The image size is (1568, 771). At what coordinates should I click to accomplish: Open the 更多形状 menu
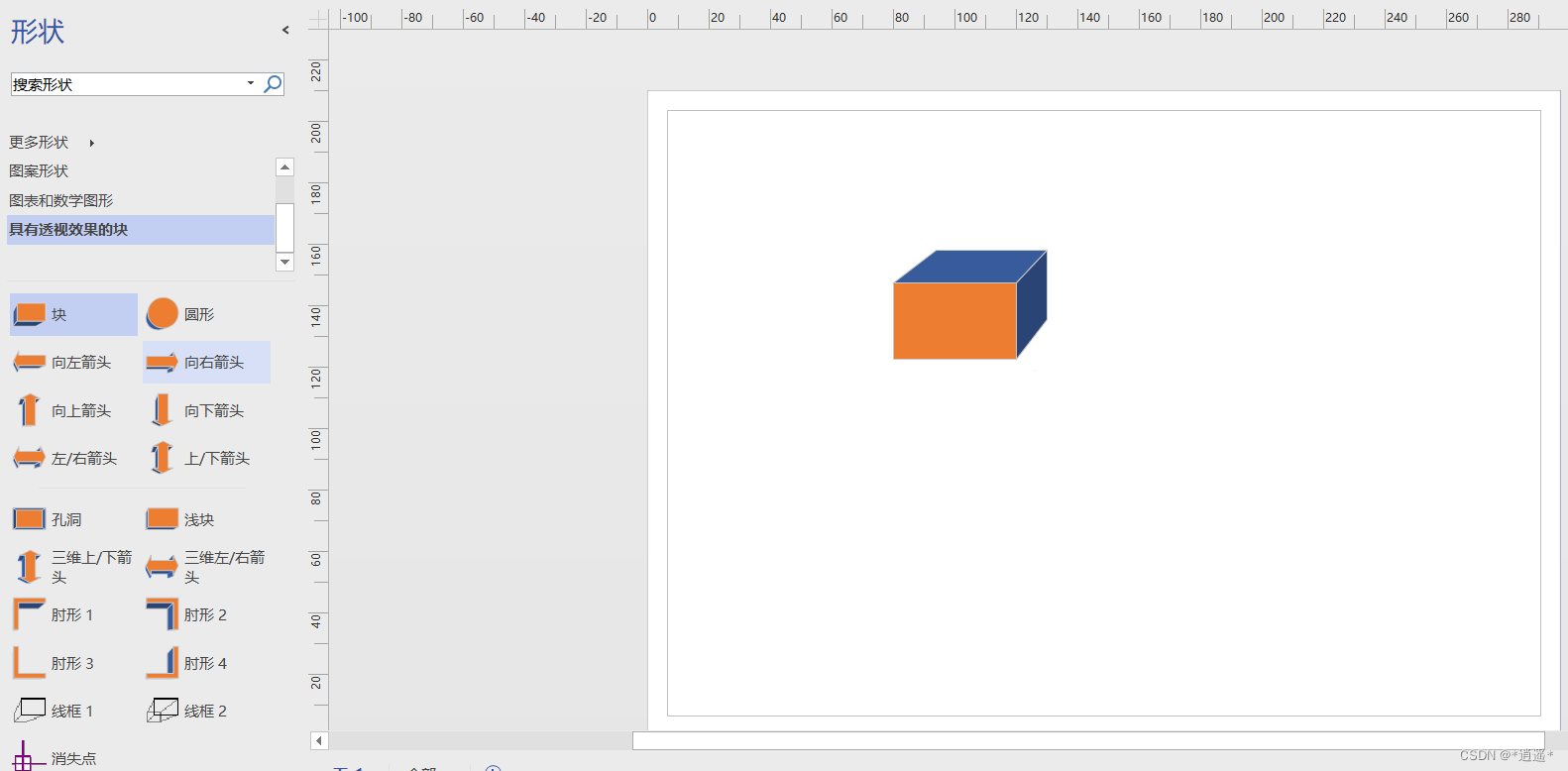point(39,143)
